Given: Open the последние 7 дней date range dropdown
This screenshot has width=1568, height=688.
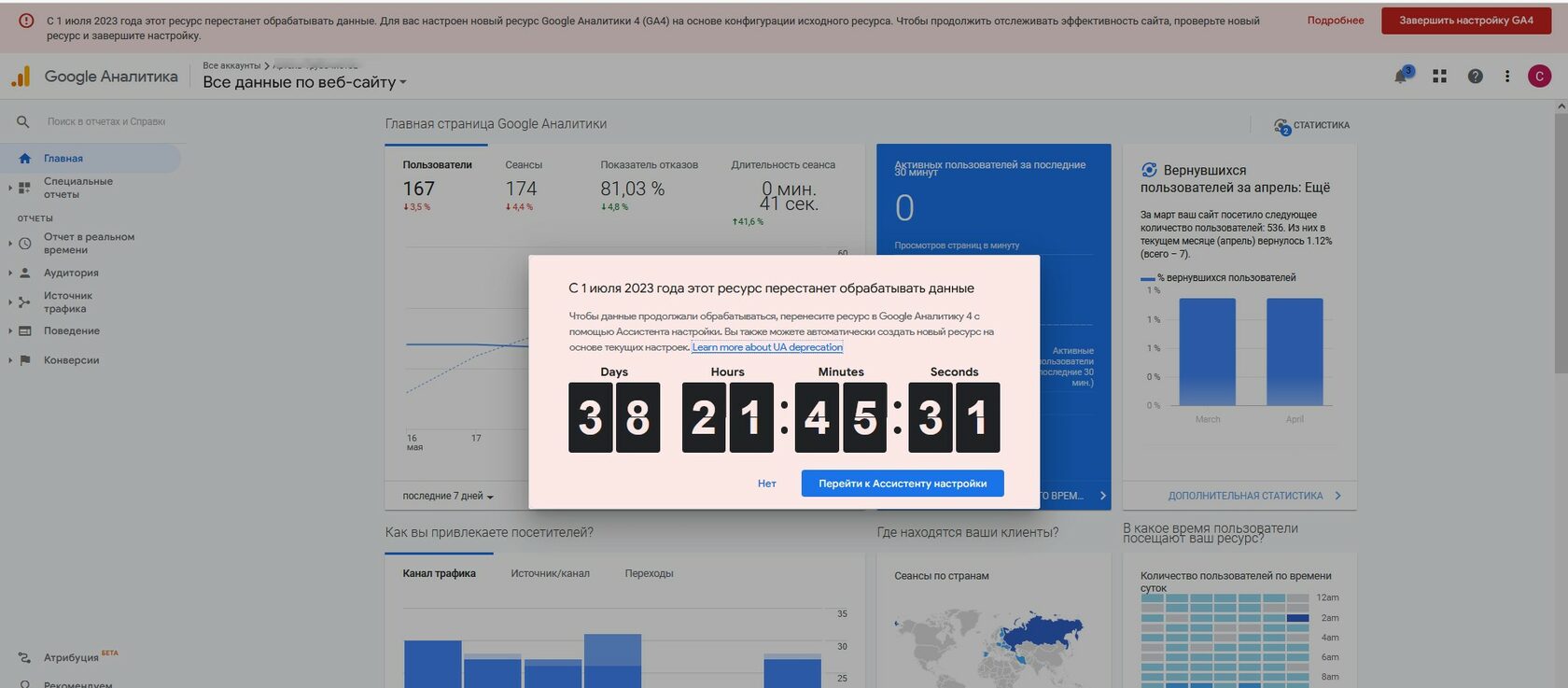Looking at the screenshot, I should [448, 496].
